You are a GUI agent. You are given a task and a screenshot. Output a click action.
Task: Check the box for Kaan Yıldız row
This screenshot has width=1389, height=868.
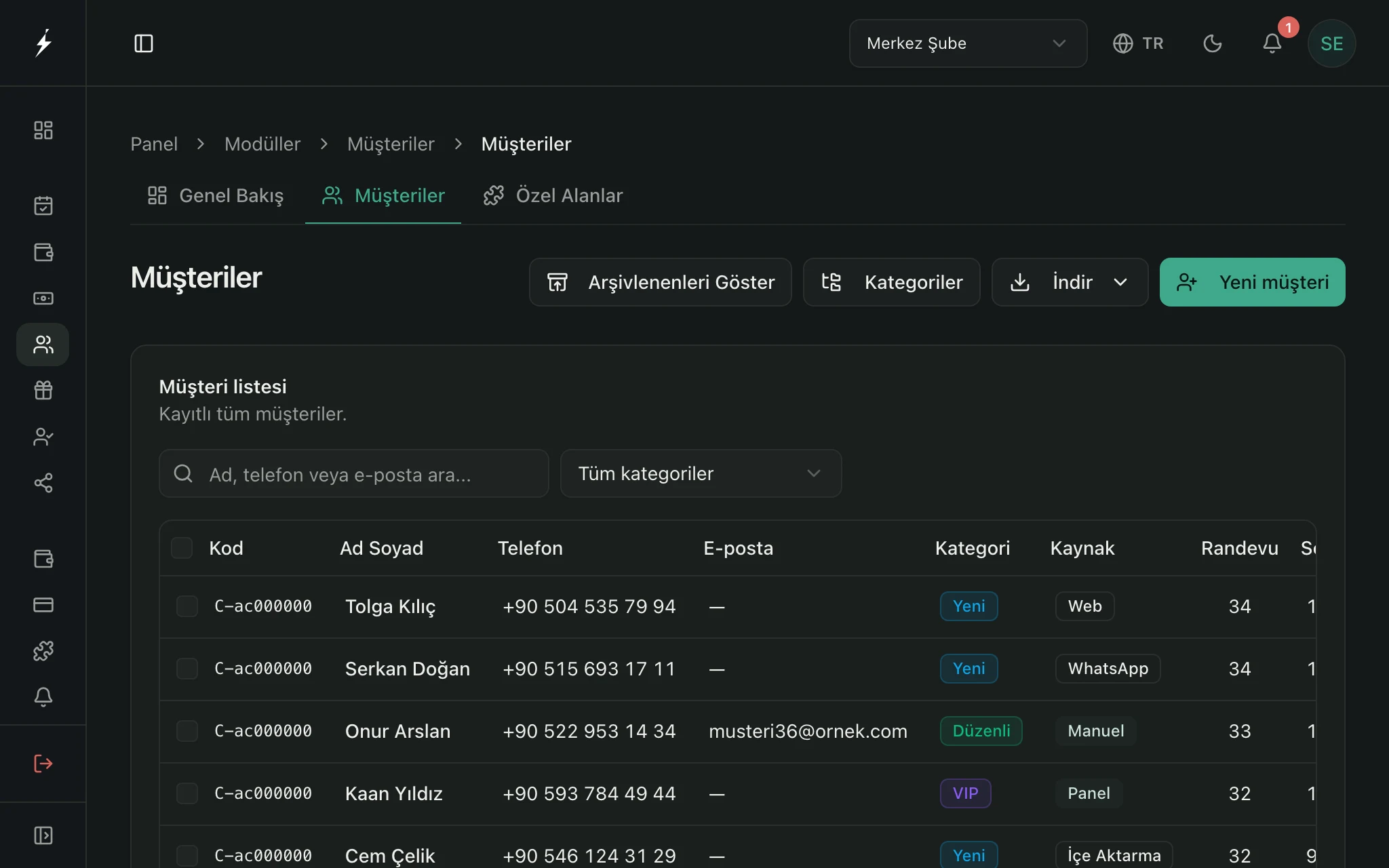pyautogui.click(x=187, y=793)
